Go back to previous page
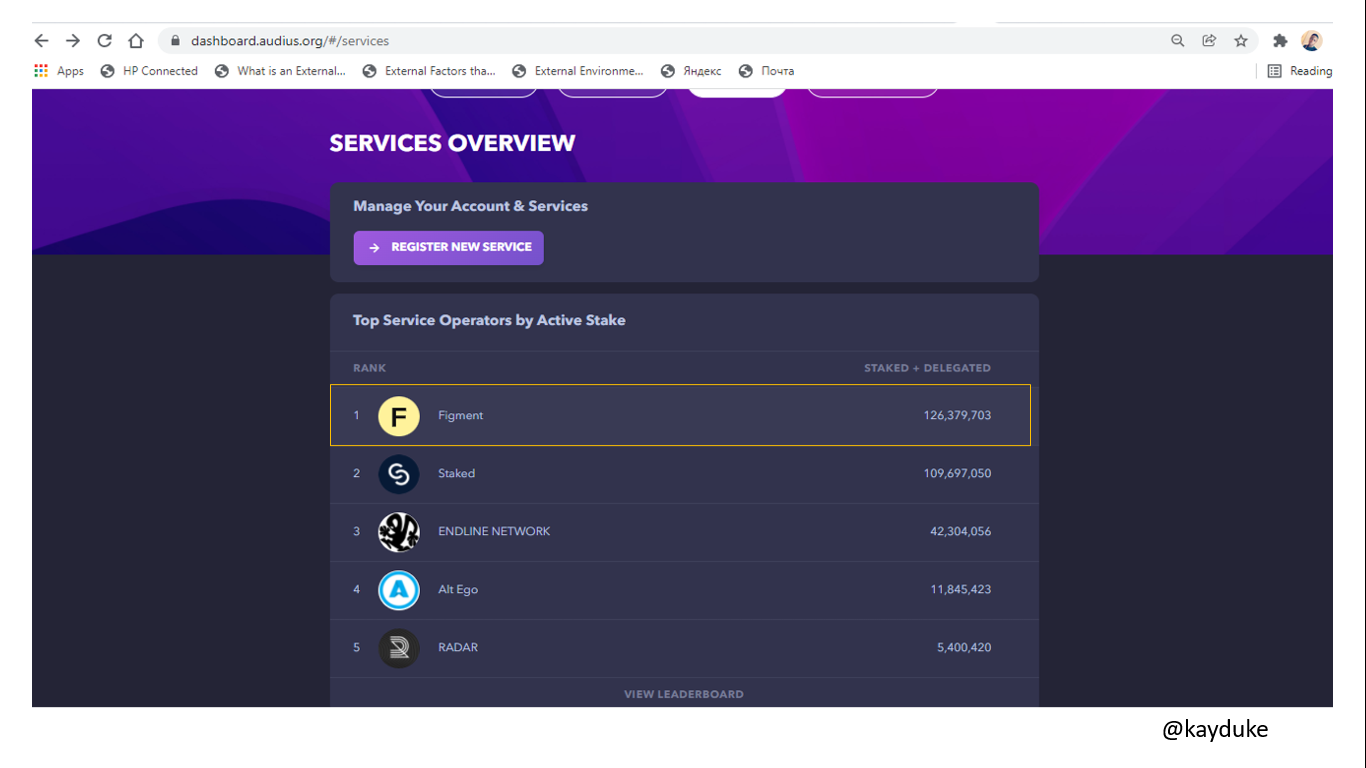The width and height of the screenshot is (1366, 768). click(x=41, y=41)
